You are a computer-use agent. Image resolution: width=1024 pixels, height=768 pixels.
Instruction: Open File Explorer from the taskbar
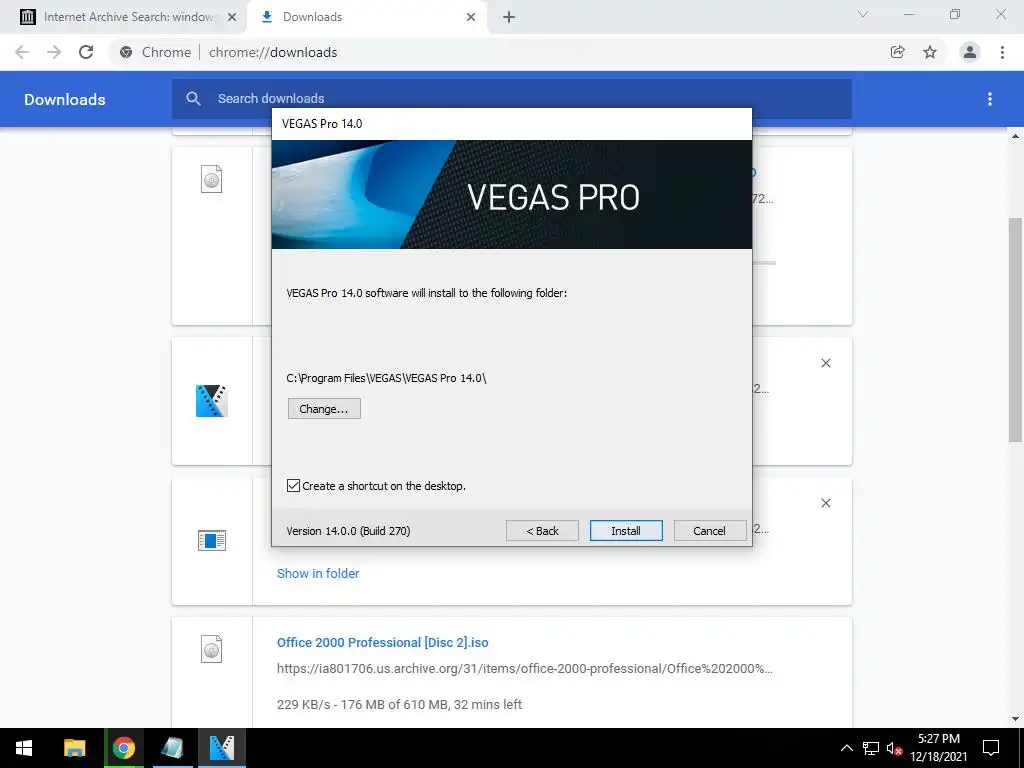(x=74, y=748)
